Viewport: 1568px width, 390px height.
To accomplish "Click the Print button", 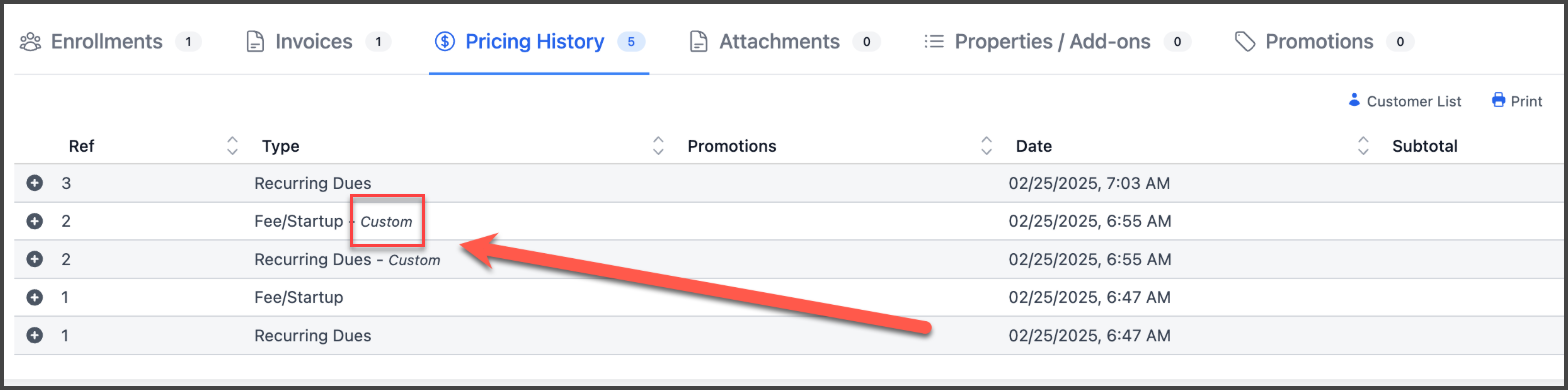I will coord(1517,101).
